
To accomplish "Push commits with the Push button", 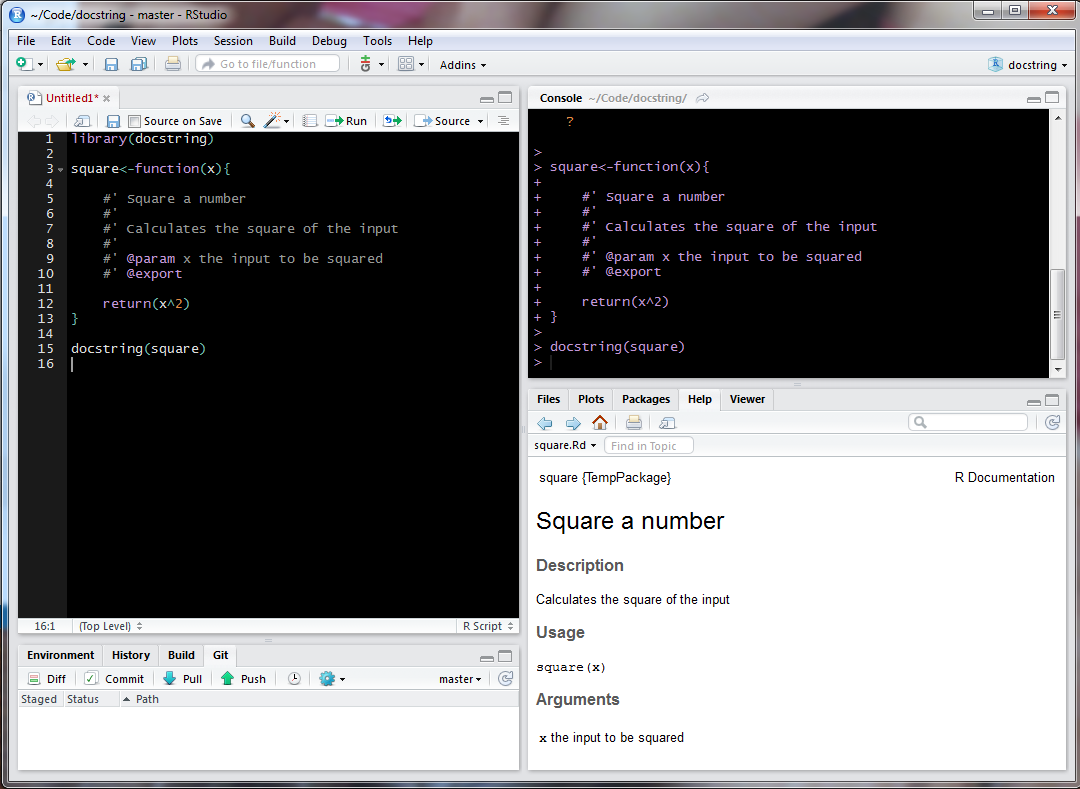I will click(x=243, y=679).
